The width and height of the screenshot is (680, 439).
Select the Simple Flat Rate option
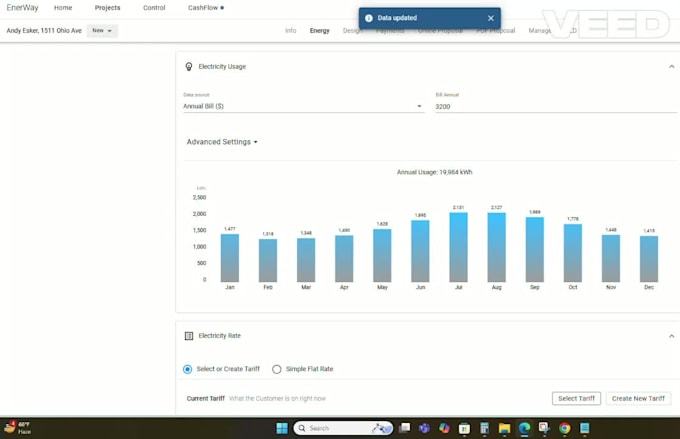pyautogui.click(x=277, y=369)
